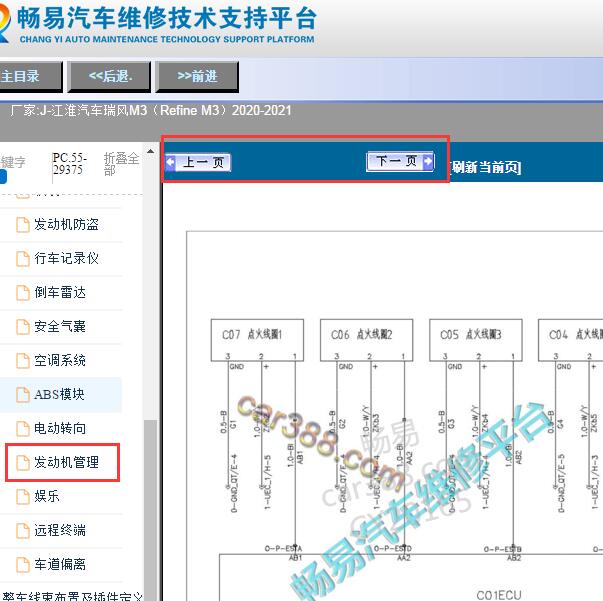Click the sidebar scrollbar up arrow
603x601 pixels.
(151, 151)
